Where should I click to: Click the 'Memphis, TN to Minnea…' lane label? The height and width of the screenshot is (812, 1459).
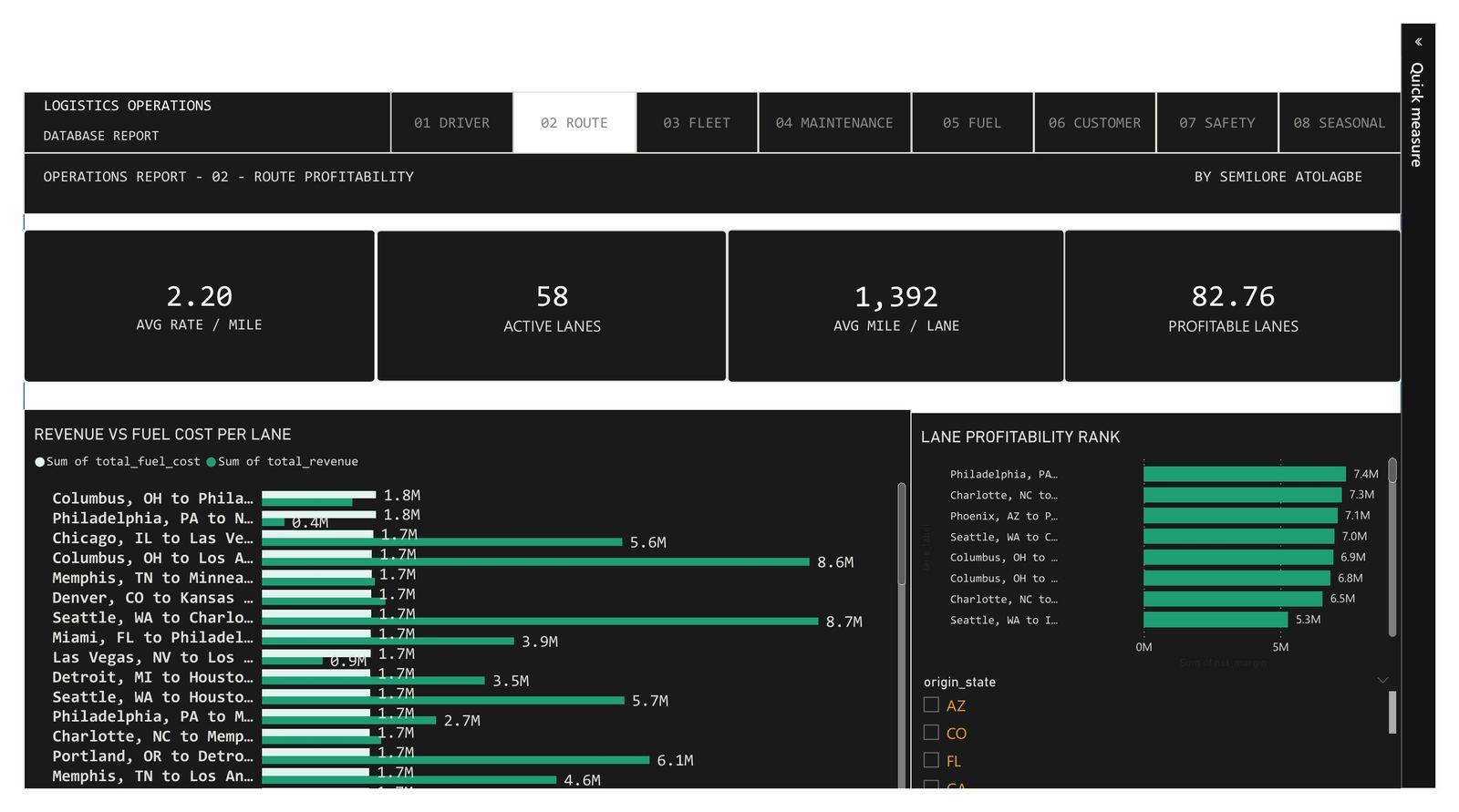coord(152,578)
